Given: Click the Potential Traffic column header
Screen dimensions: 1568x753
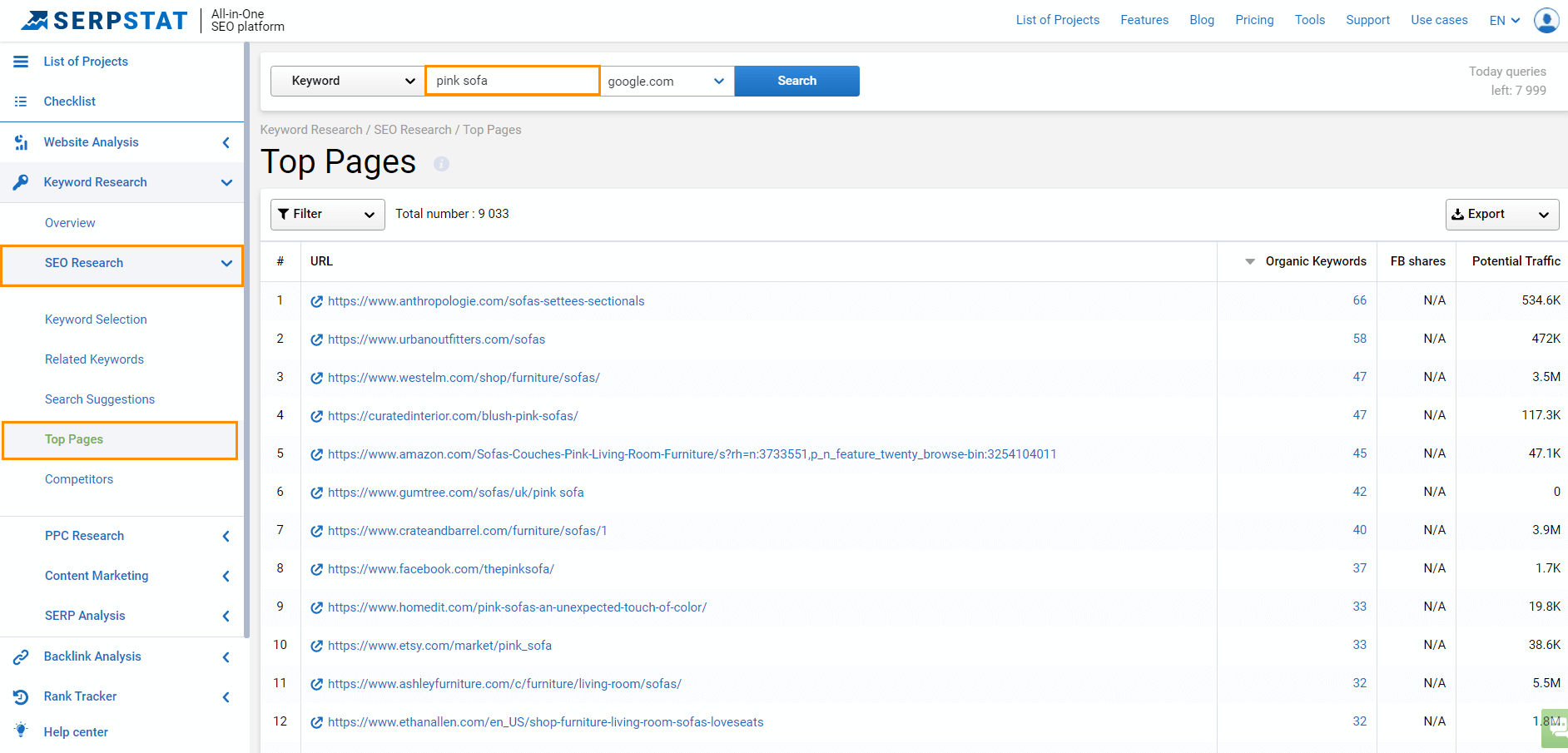Looking at the screenshot, I should click(1516, 261).
